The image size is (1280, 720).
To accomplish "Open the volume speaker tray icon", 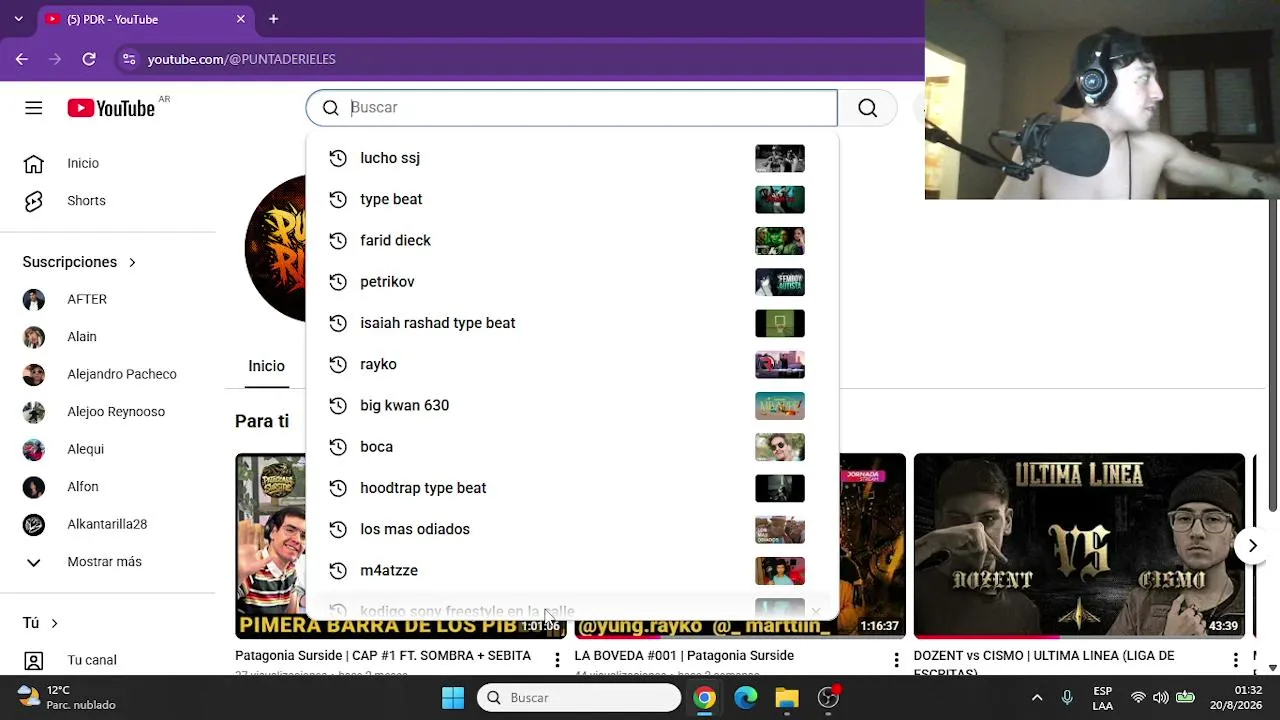I will [x=1161, y=698].
